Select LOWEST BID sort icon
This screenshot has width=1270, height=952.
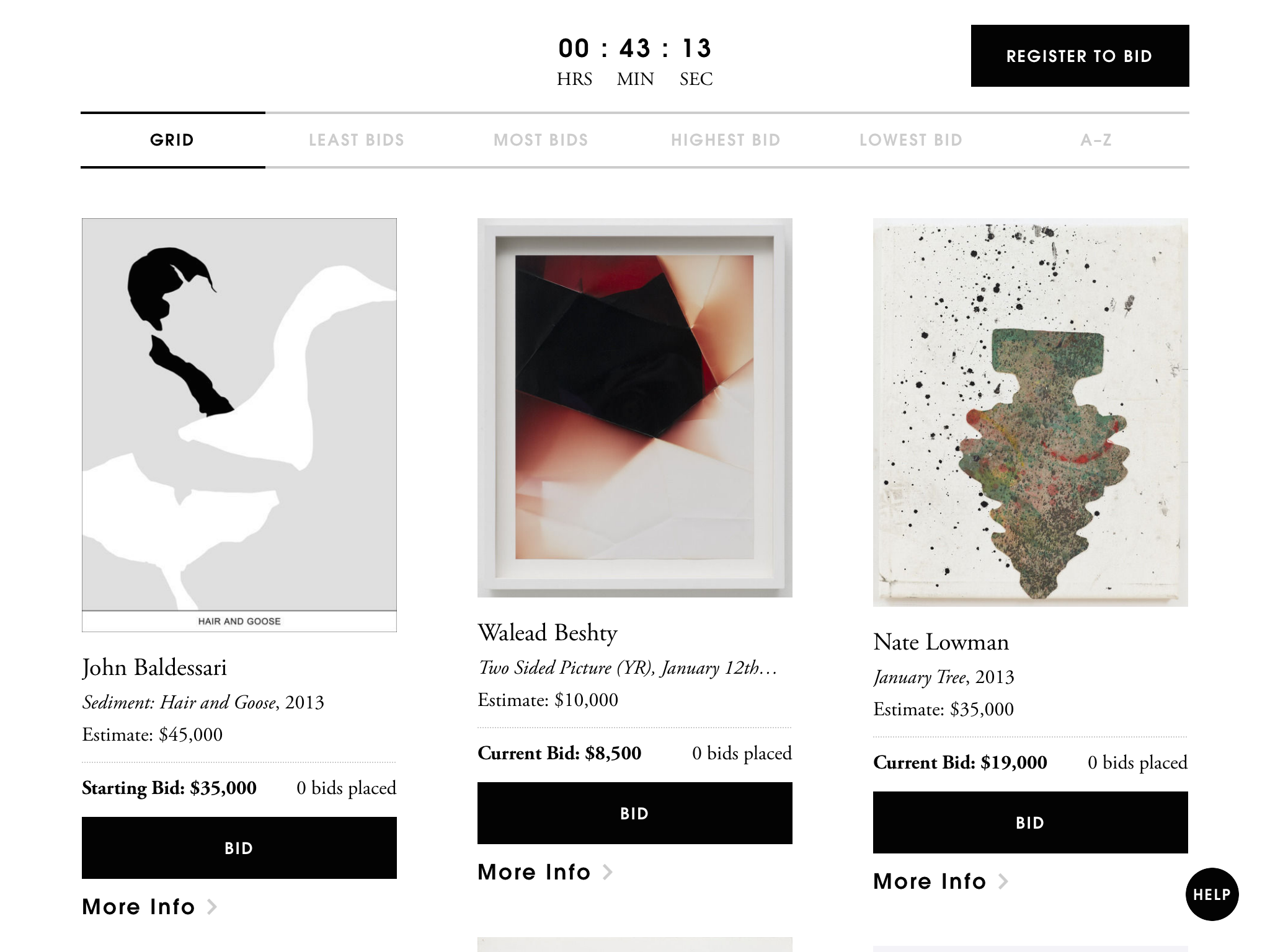(x=911, y=139)
